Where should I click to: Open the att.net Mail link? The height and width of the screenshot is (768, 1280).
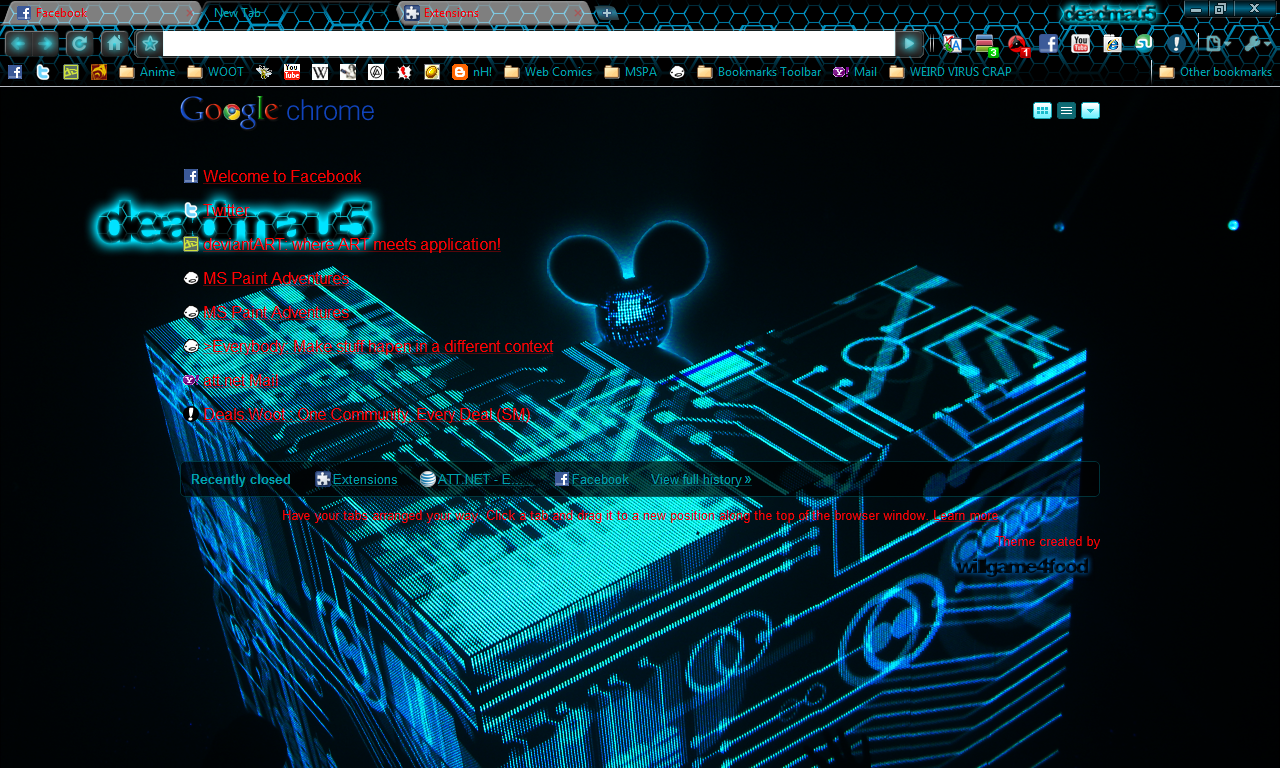point(241,380)
